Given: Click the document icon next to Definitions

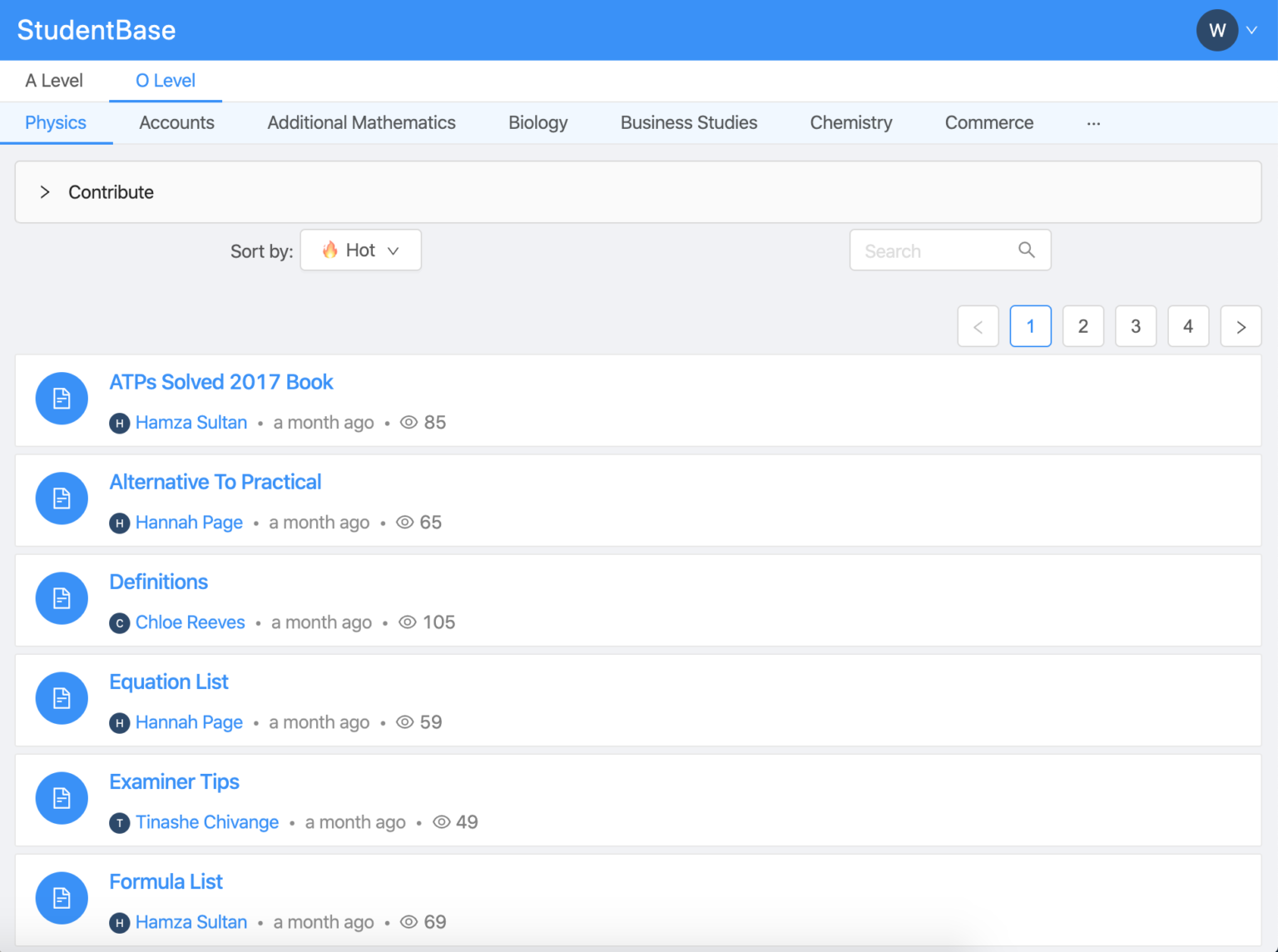Looking at the screenshot, I should point(62,598).
